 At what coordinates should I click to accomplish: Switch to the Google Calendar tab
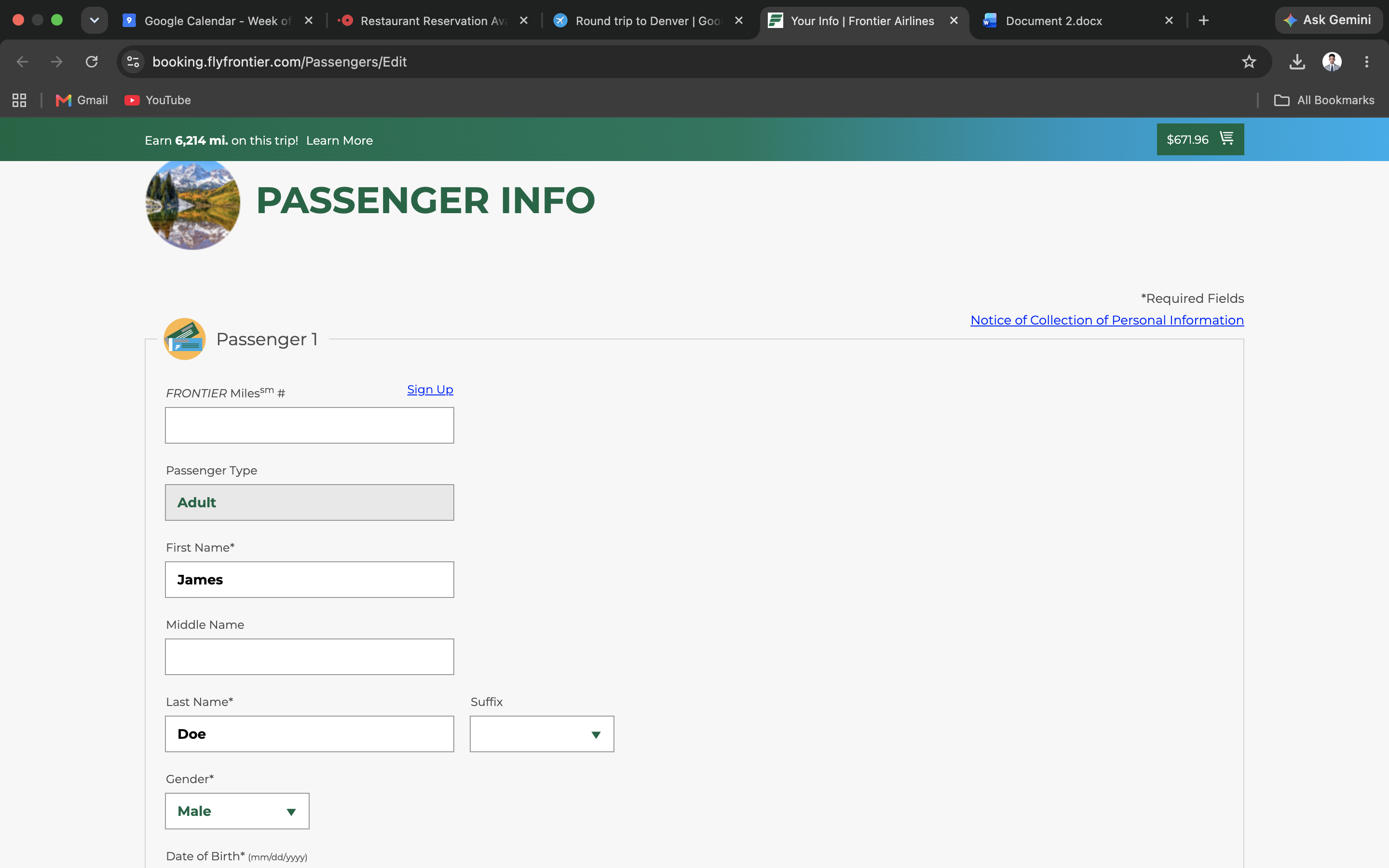click(218, 21)
